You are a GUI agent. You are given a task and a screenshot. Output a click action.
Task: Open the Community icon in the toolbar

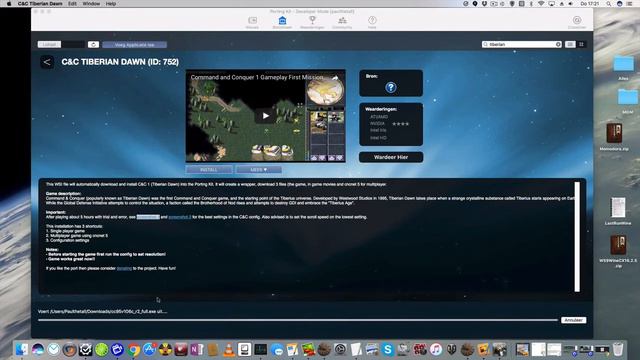coord(342,22)
